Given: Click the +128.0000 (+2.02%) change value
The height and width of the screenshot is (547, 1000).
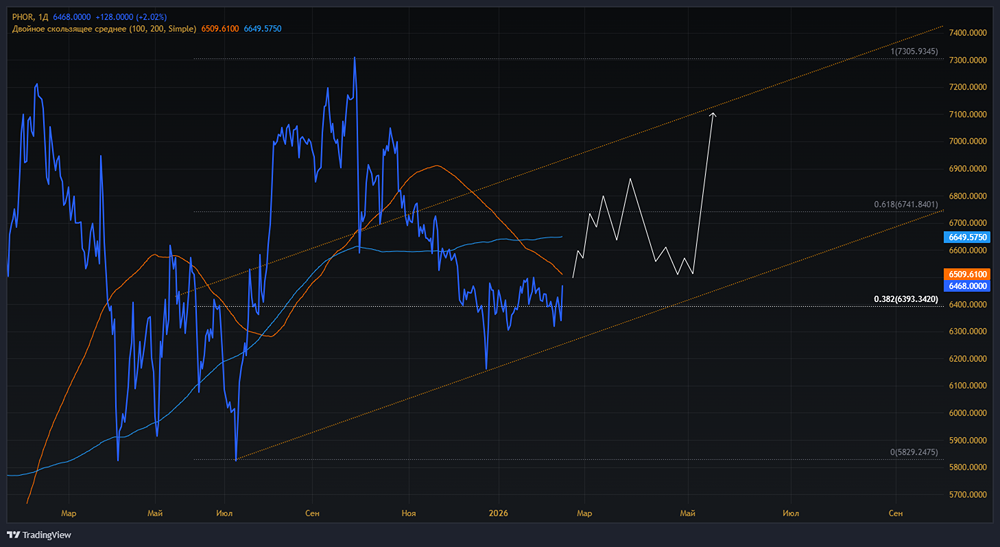Looking at the screenshot, I should point(131,17).
